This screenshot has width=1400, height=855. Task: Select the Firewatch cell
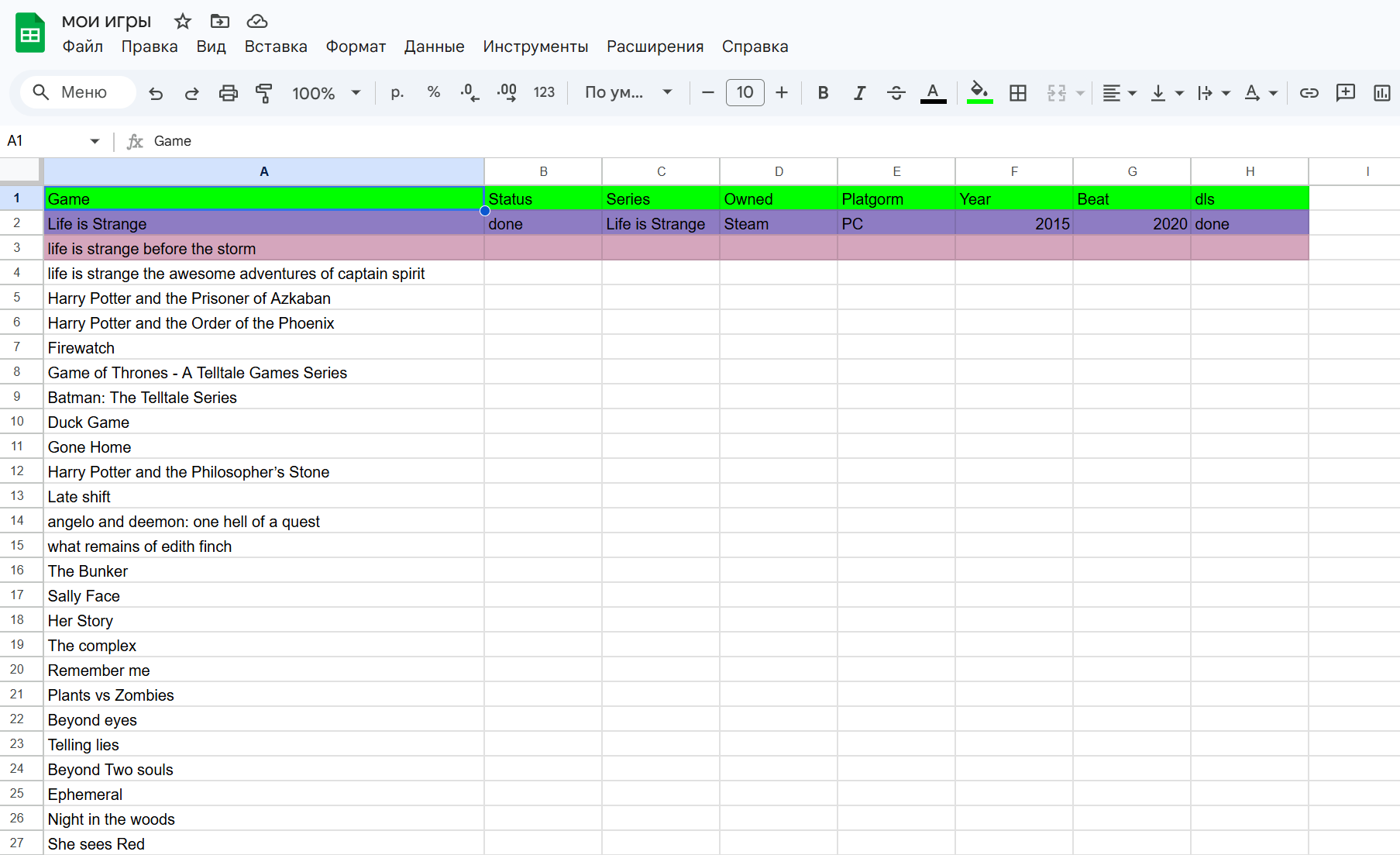coord(263,348)
